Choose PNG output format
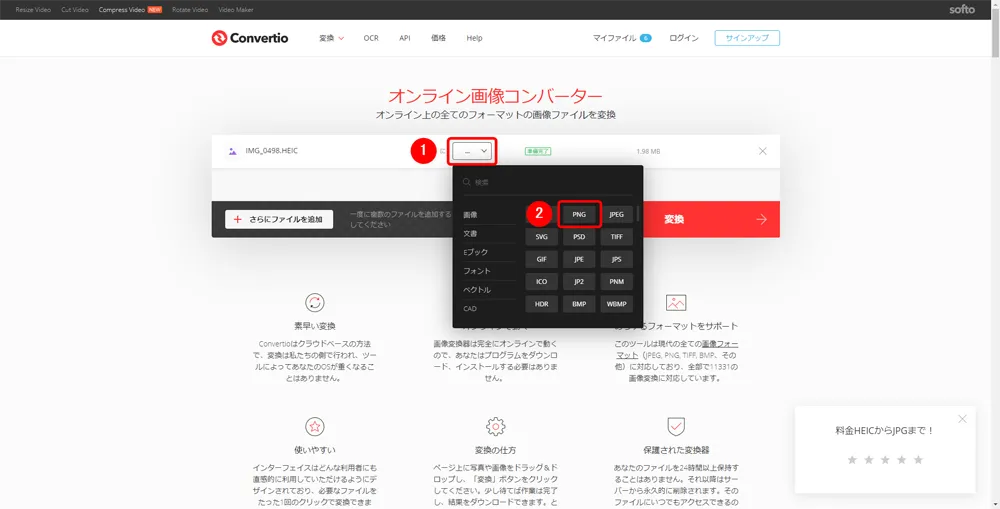 579,214
